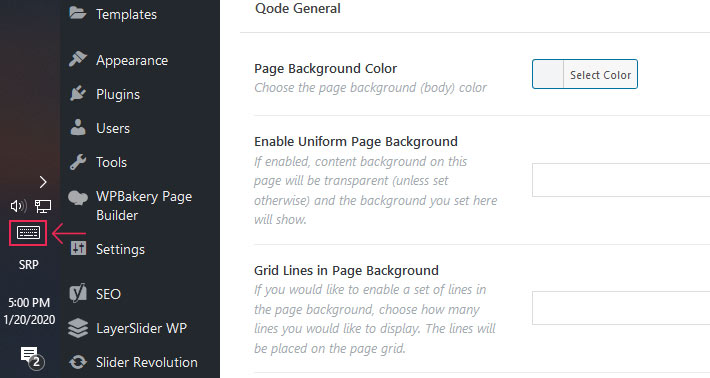Open the WPBakery Page Builder menu

144,206
